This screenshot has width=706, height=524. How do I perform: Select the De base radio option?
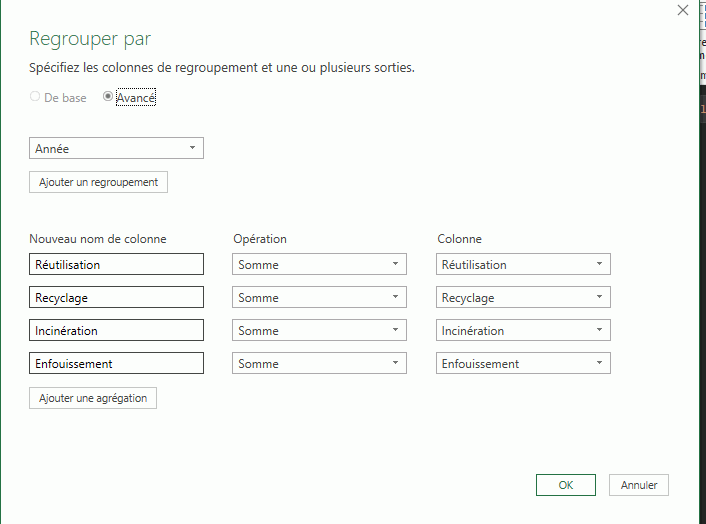(37, 98)
